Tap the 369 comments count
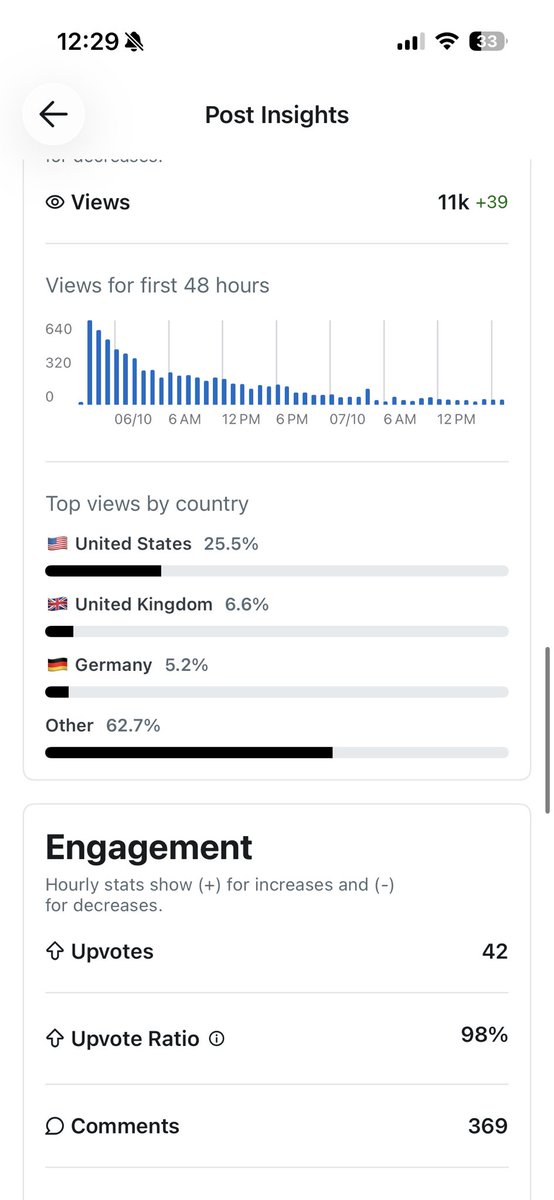 (x=488, y=1126)
